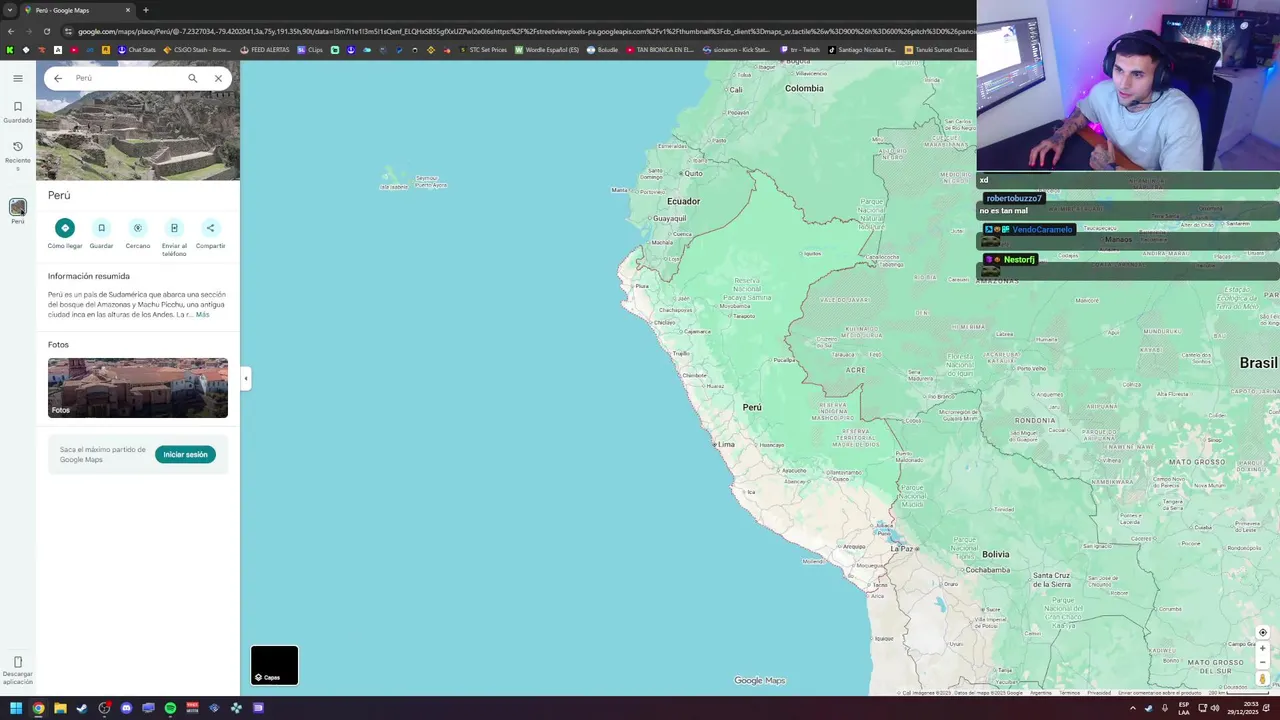1280x720 pixels.
Task: Open a new browser tab
Action: [x=146, y=10]
